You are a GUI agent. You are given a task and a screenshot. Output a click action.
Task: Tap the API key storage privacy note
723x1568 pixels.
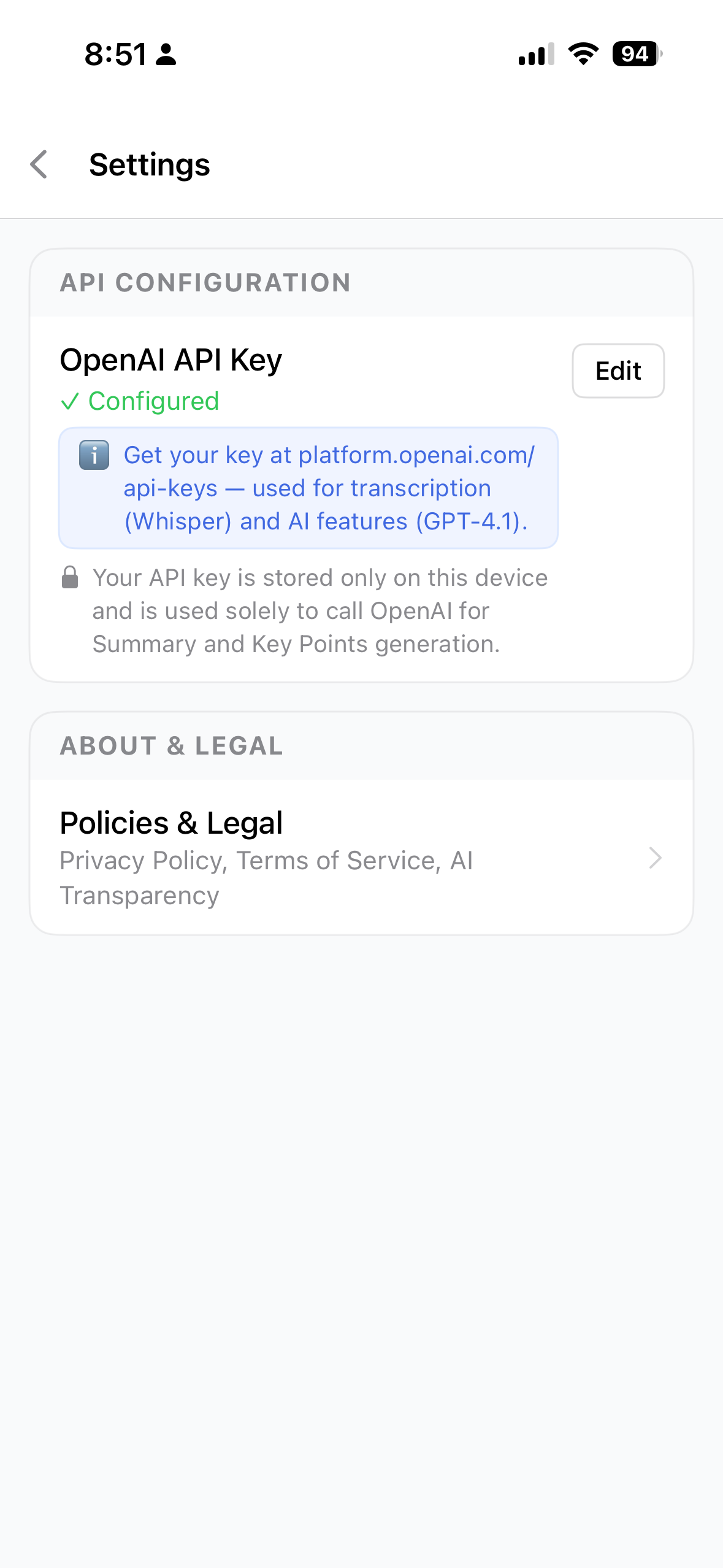[319, 611]
